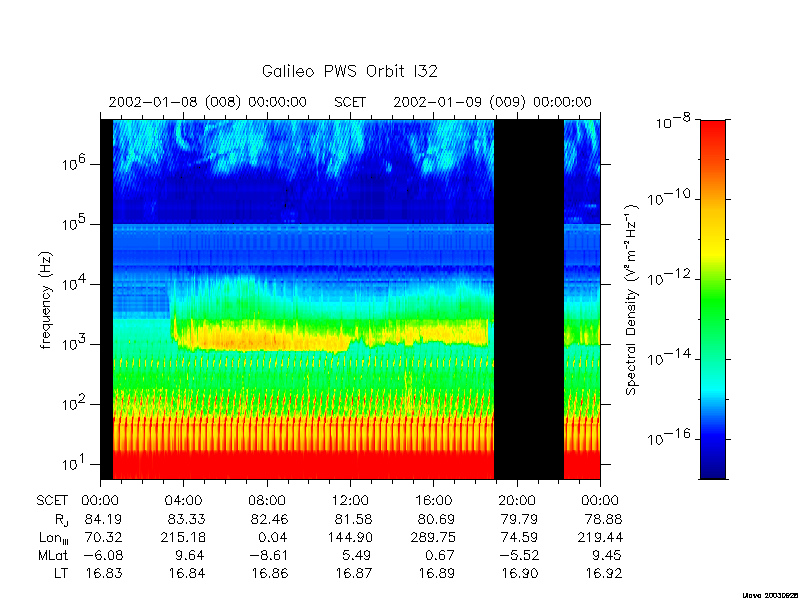Click the 10^-10 color bar label
800x600 pixels.
[667, 197]
